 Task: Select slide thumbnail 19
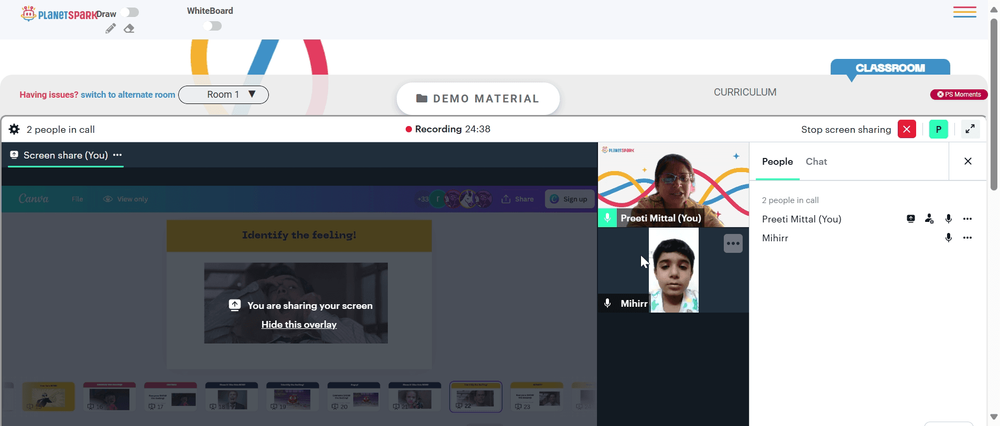pyautogui.click(x=293, y=397)
